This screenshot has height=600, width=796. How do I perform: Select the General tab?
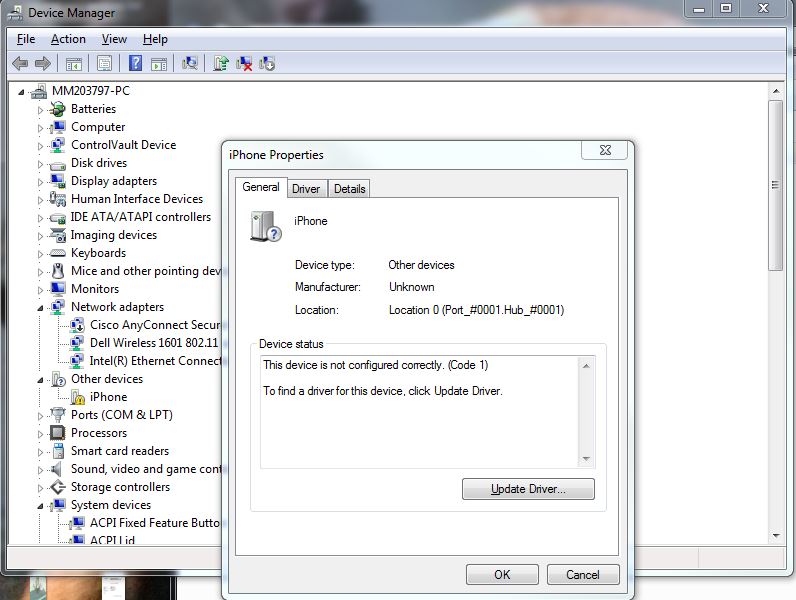(x=261, y=187)
